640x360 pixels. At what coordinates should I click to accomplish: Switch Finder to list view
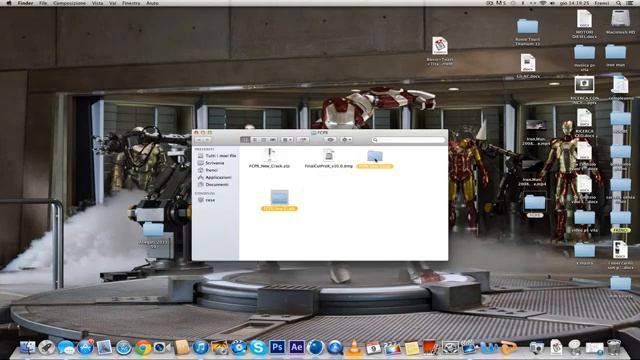point(254,140)
